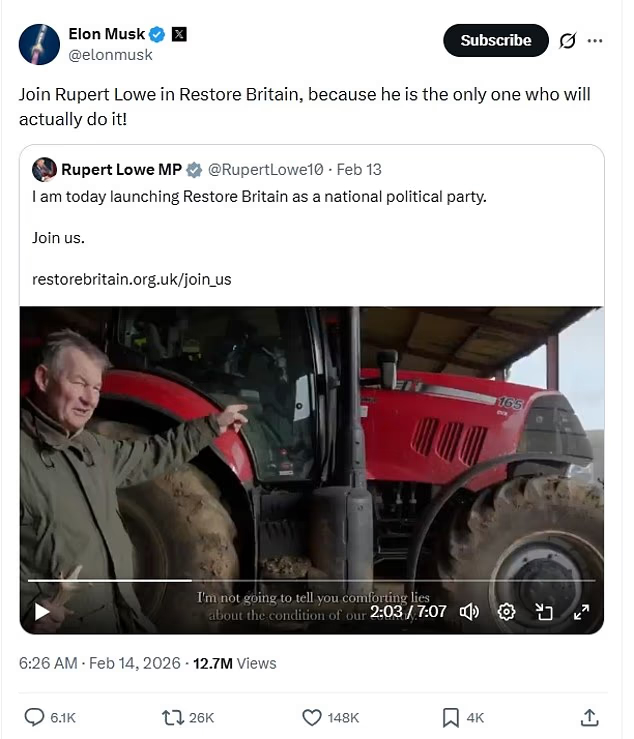634x739 pixels.
Task: Mute the video volume
Action: [468, 611]
